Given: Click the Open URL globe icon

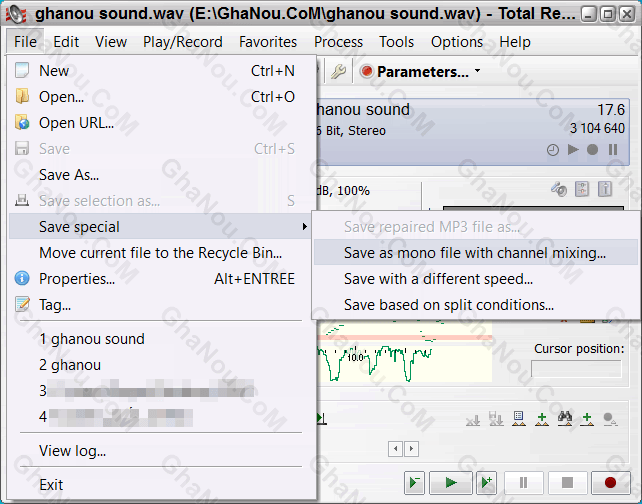Looking at the screenshot, I should click(22, 122).
